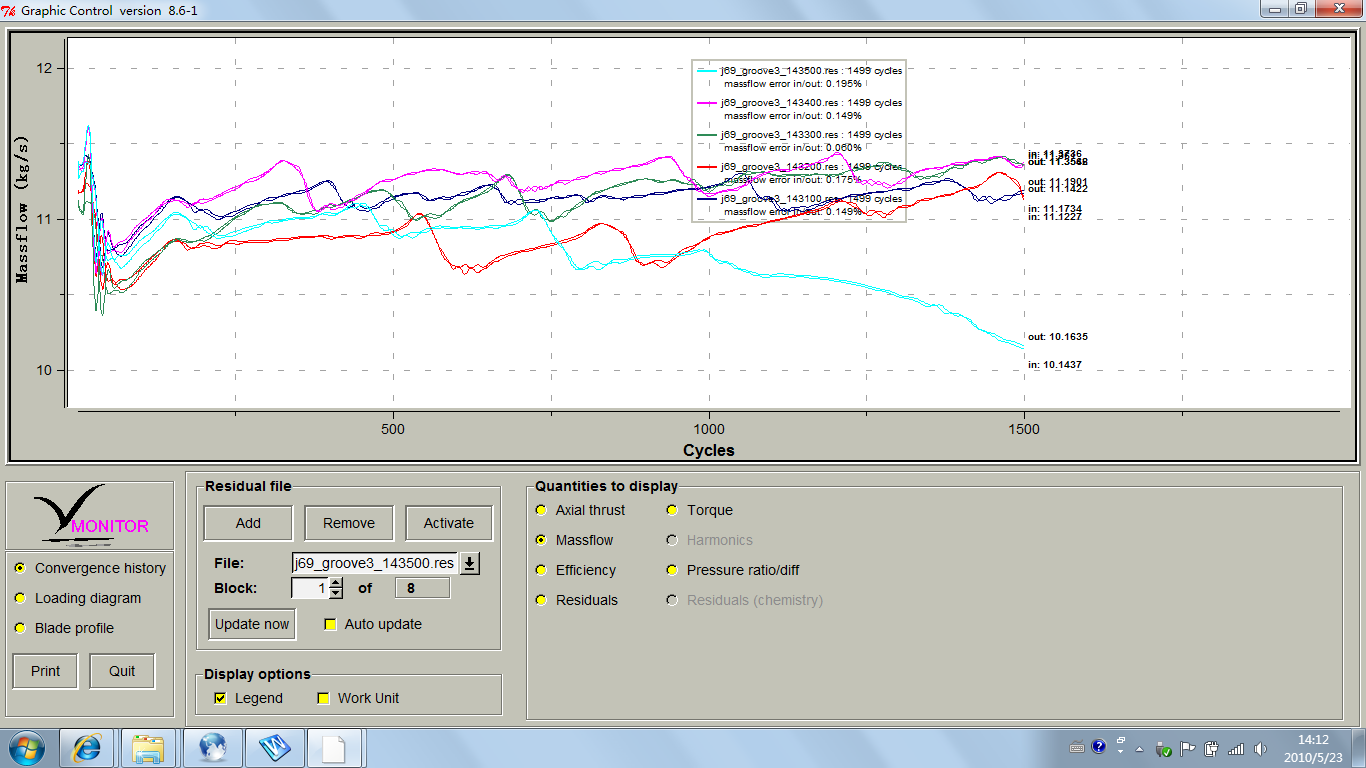Image resolution: width=1366 pixels, height=768 pixels.
Task: Enable the Work Unit checkbox
Action: pyautogui.click(x=323, y=698)
